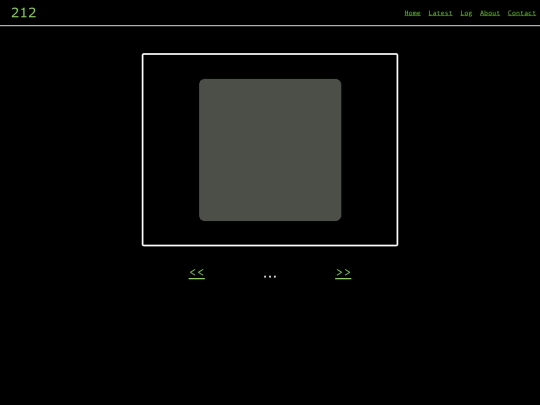
Task: Open the Contact link
Action: (x=521, y=13)
